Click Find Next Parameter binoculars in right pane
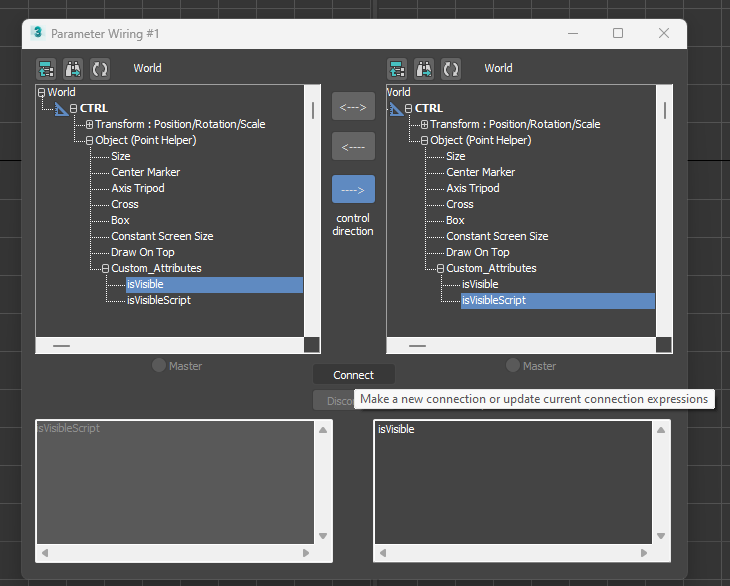The height and width of the screenshot is (586, 730). tap(424, 69)
